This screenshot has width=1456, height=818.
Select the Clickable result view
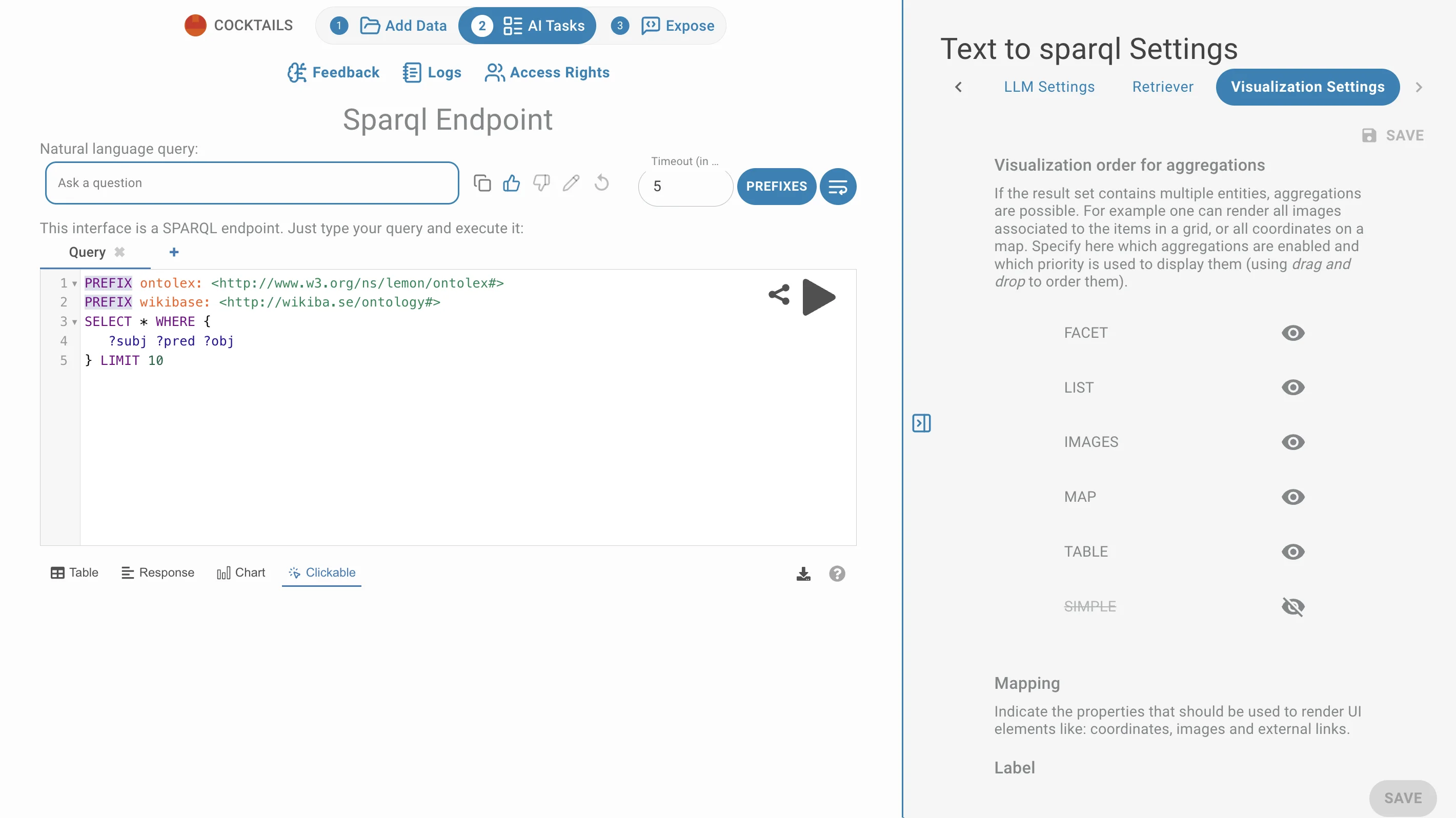pyautogui.click(x=321, y=572)
